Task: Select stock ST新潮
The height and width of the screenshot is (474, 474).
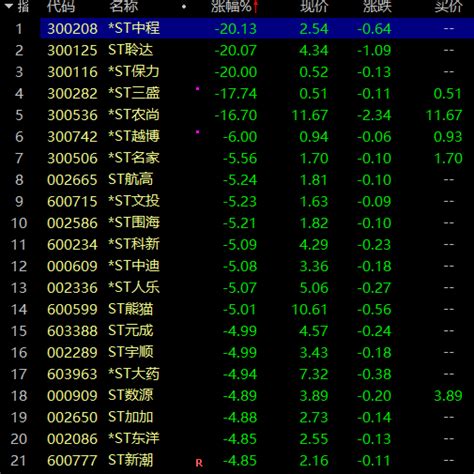Action: click(130, 460)
